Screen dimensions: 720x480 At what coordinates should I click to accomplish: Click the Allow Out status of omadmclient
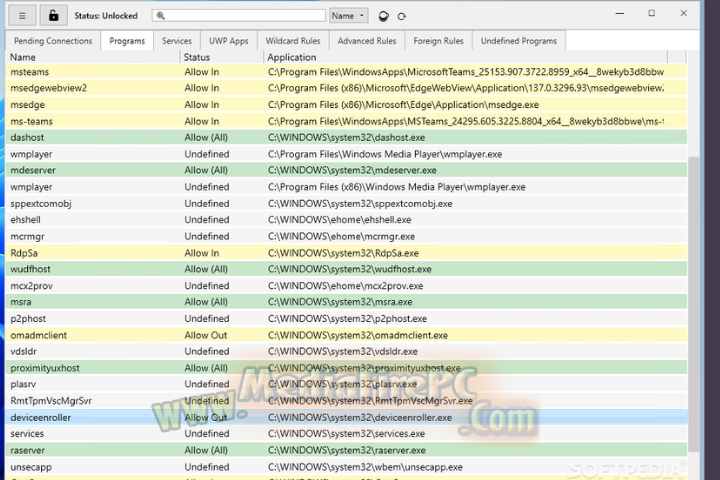pos(206,335)
